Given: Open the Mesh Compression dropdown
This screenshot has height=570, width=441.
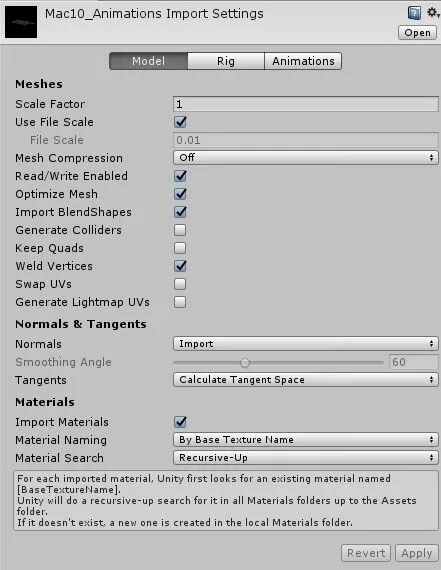Looking at the screenshot, I should pos(306,157).
